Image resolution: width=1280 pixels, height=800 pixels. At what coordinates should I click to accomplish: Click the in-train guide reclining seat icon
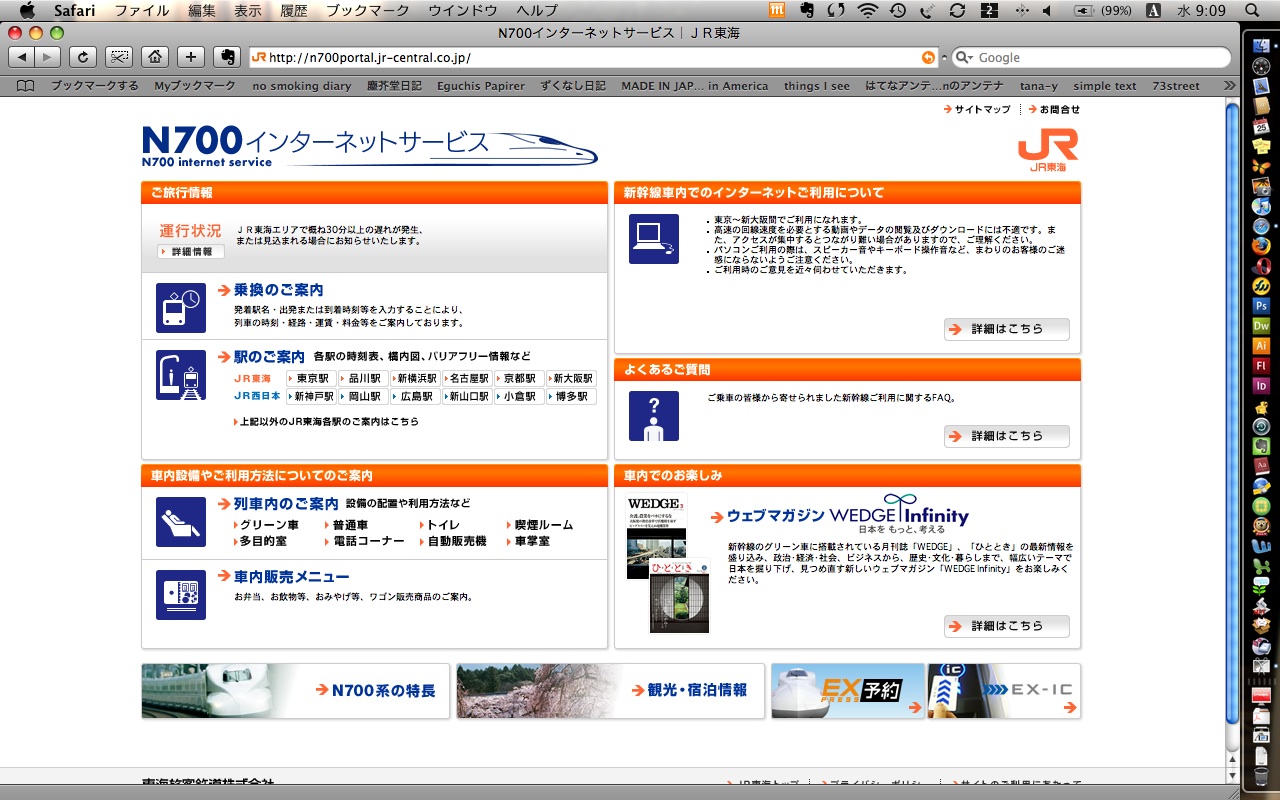[x=181, y=521]
